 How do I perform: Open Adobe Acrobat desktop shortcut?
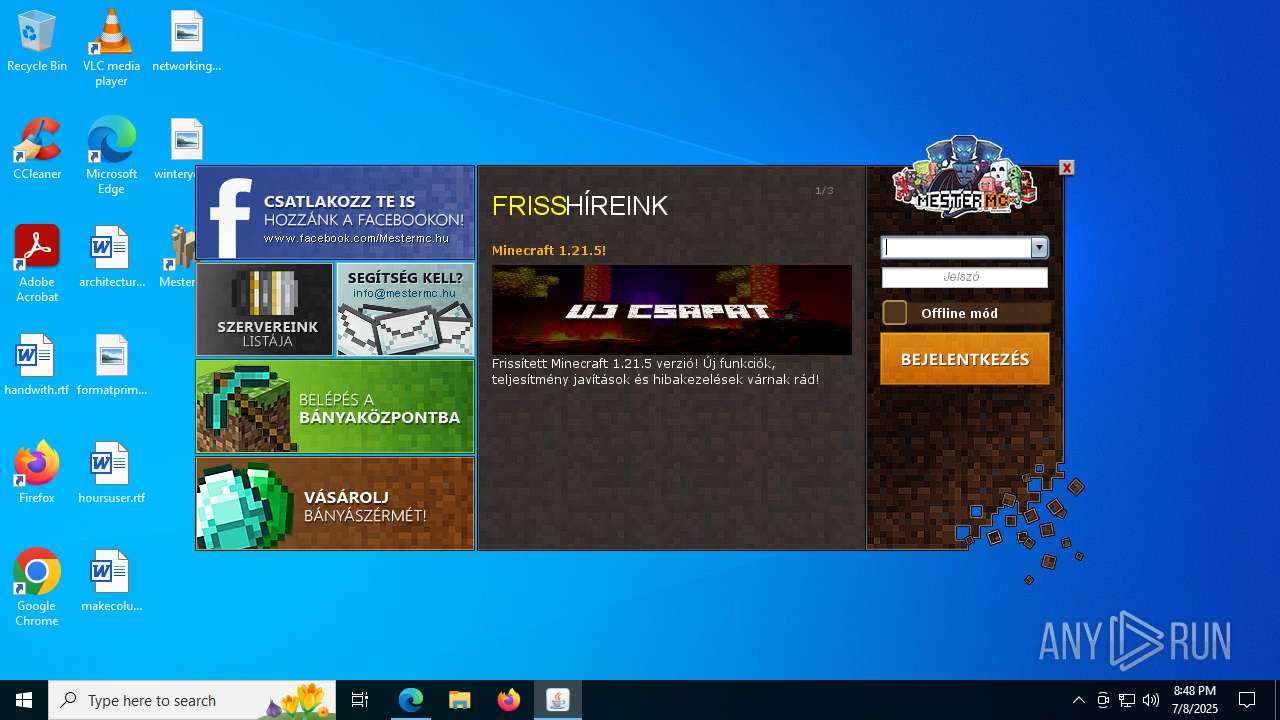click(x=37, y=264)
